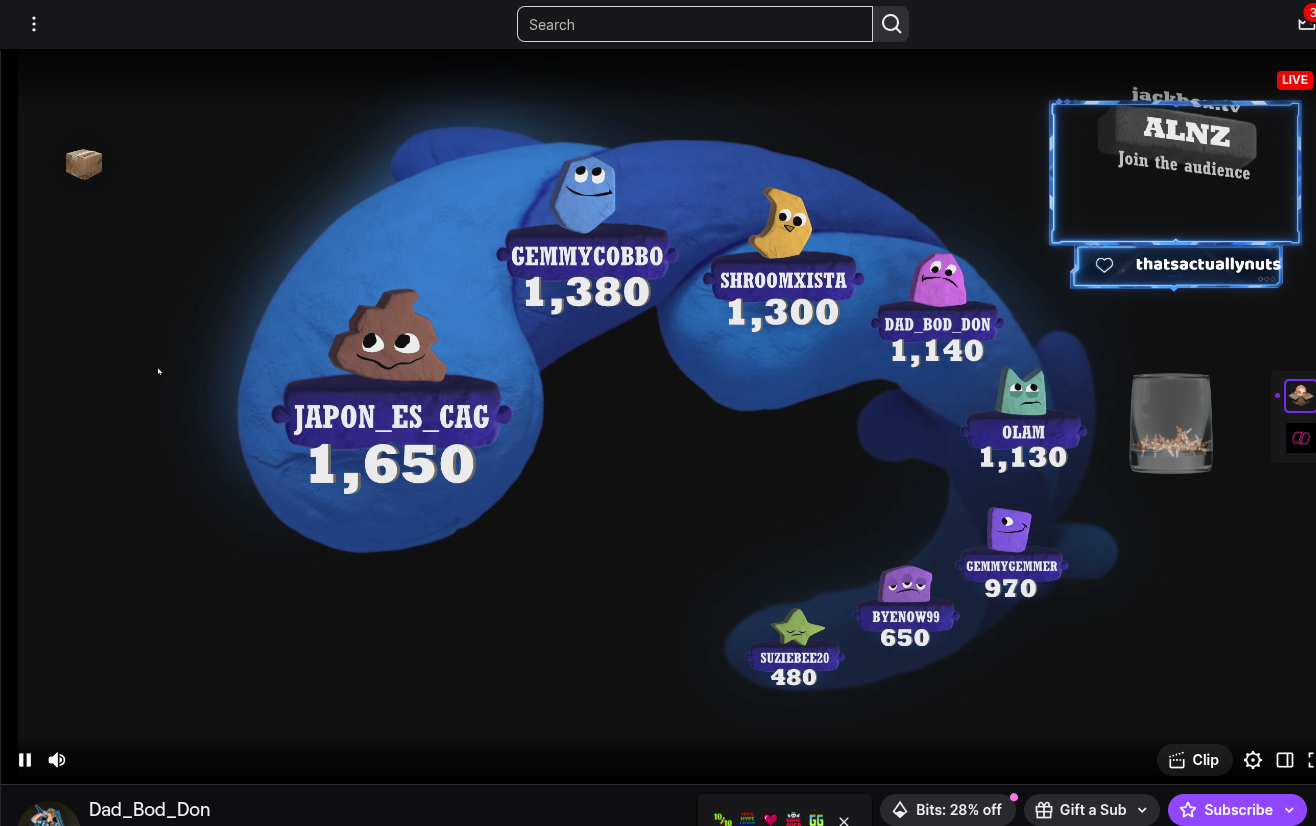Open the Bits: 28% off offer
The image size is (1316, 826).
pyautogui.click(x=947, y=810)
